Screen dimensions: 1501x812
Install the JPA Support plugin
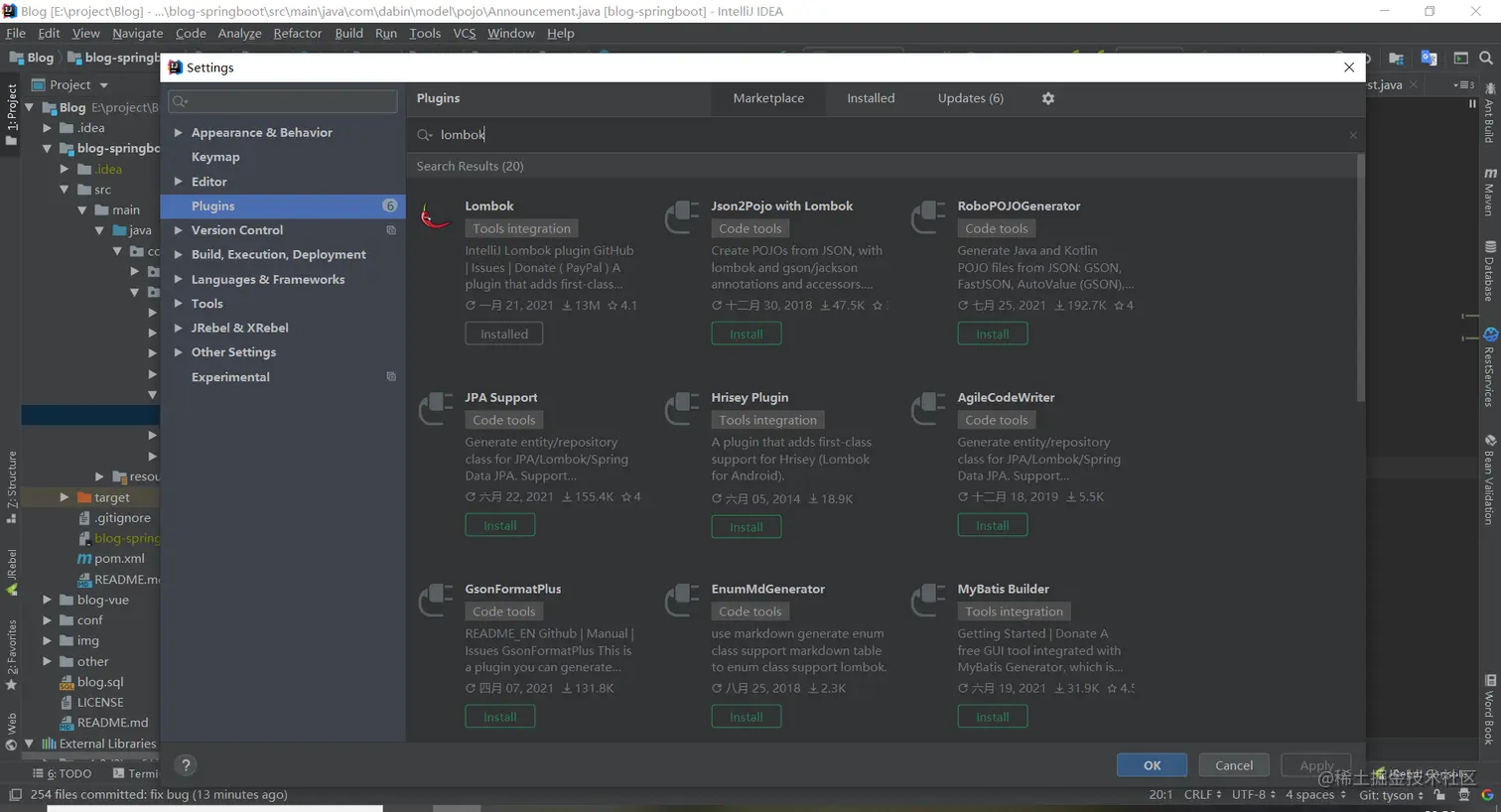500,525
